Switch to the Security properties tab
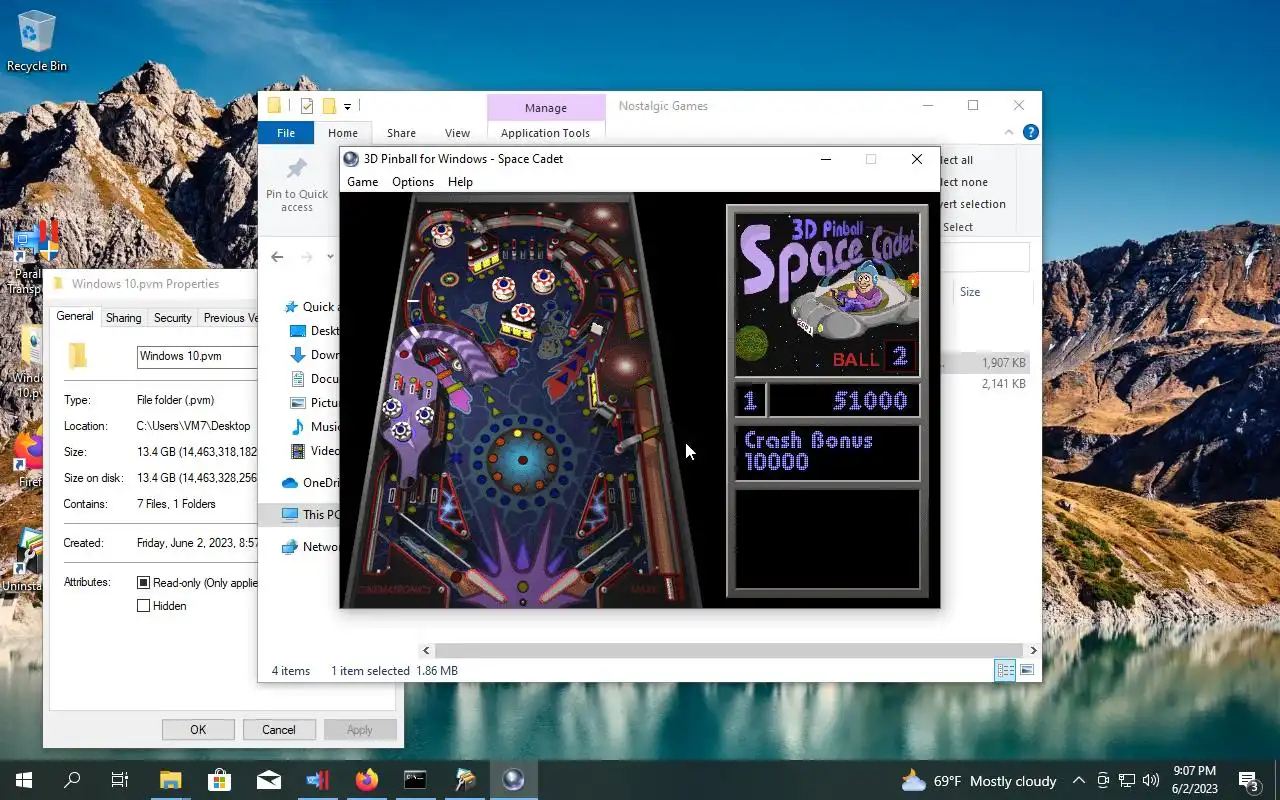The height and width of the screenshot is (800, 1280). click(x=172, y=318)
